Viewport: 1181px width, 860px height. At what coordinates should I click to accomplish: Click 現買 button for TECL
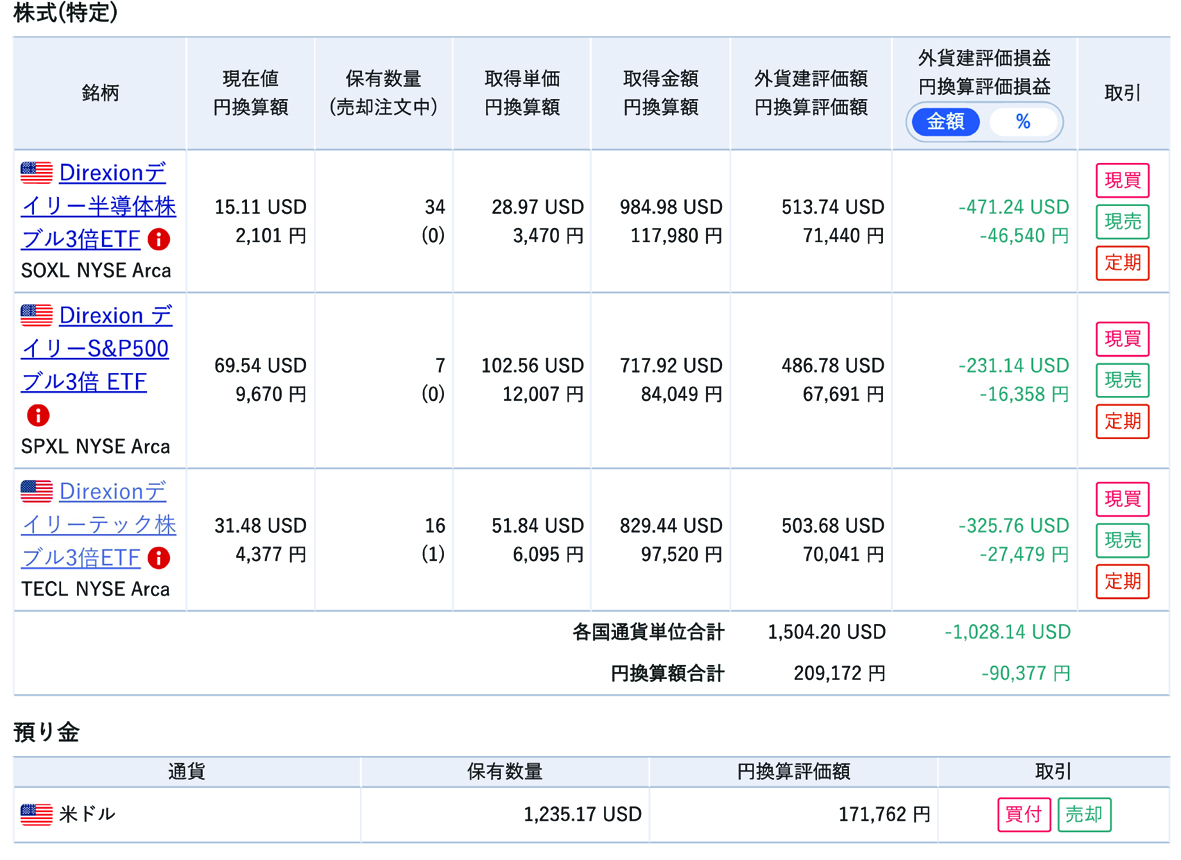point(1122,499)
